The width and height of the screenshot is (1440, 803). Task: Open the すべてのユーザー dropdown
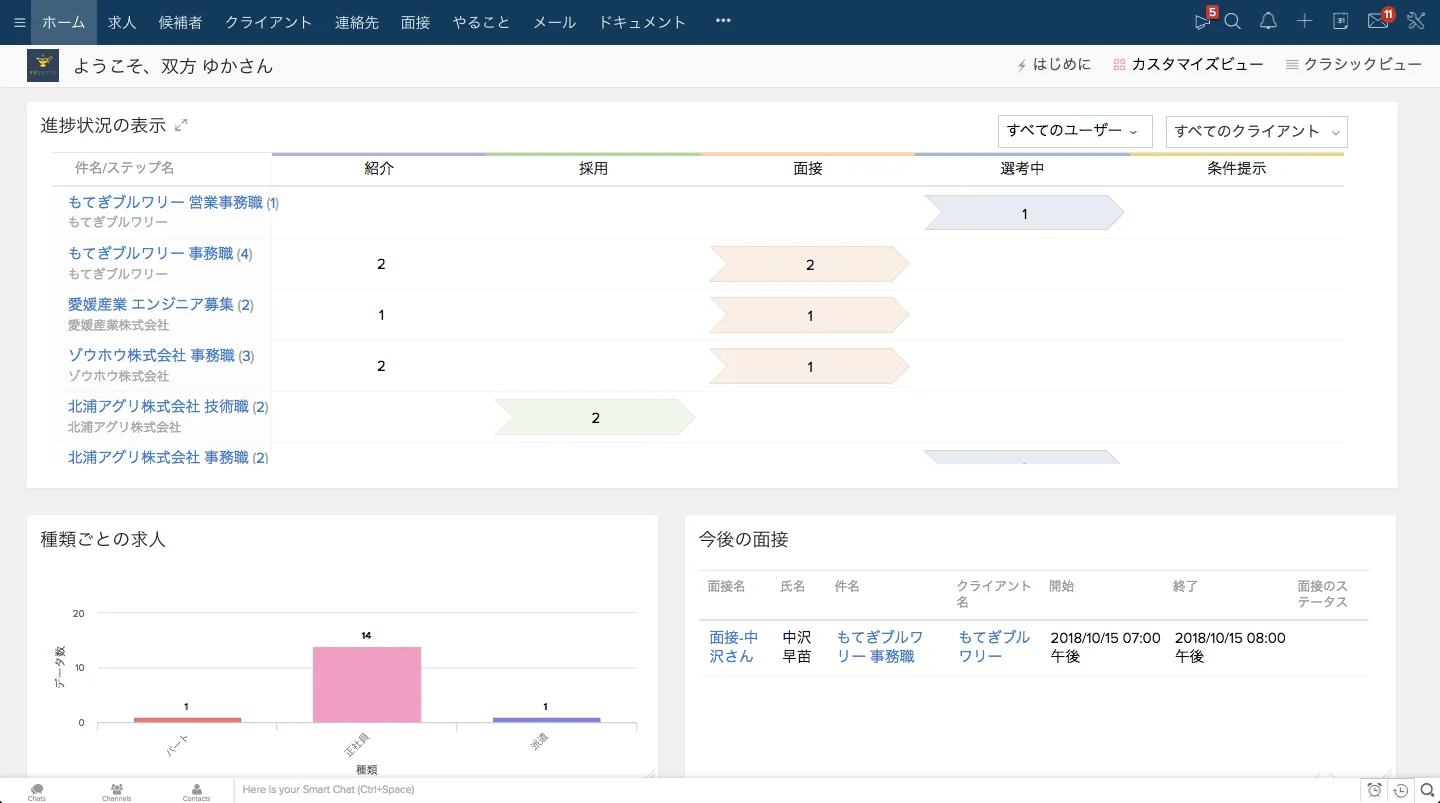[1074, 131]
